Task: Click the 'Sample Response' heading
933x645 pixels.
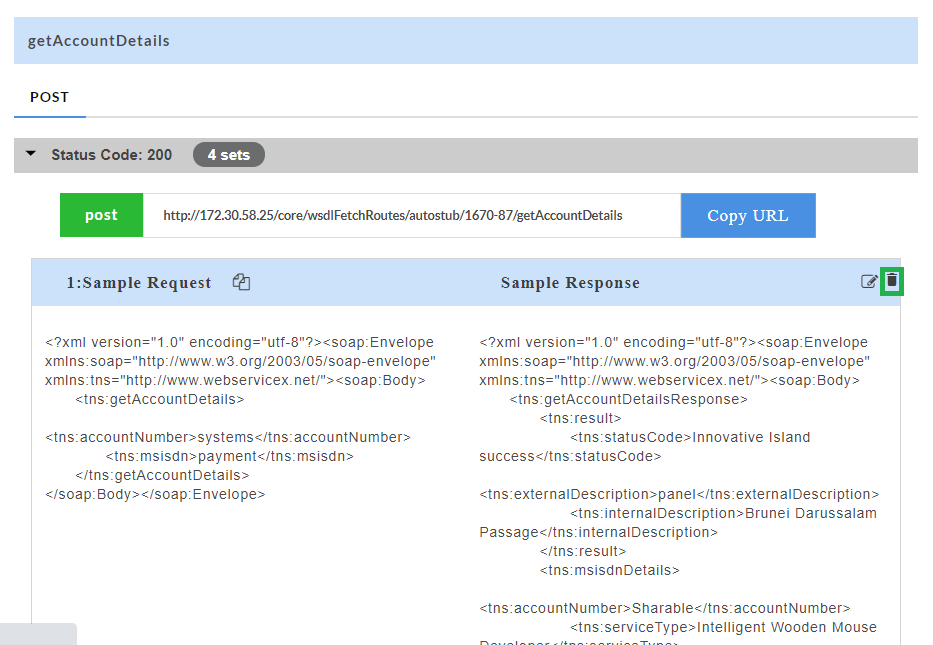Action: [570, 283]
